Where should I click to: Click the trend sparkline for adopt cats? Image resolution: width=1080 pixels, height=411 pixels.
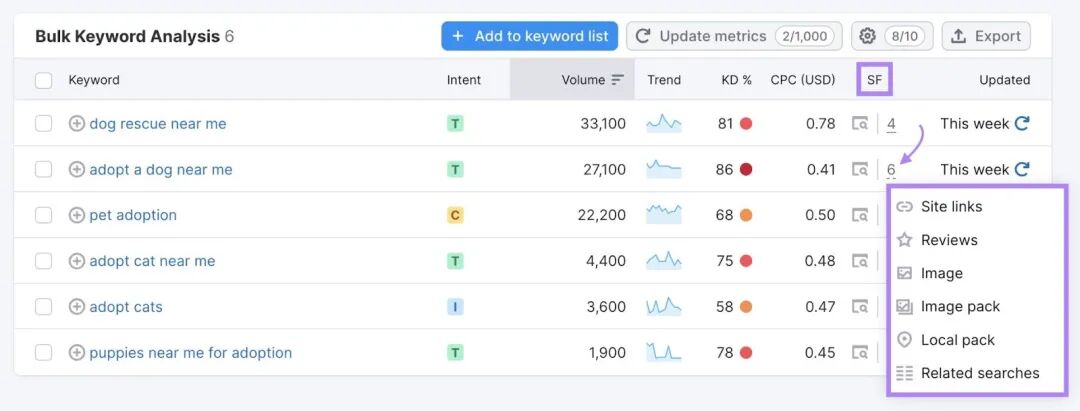[664, 307]
